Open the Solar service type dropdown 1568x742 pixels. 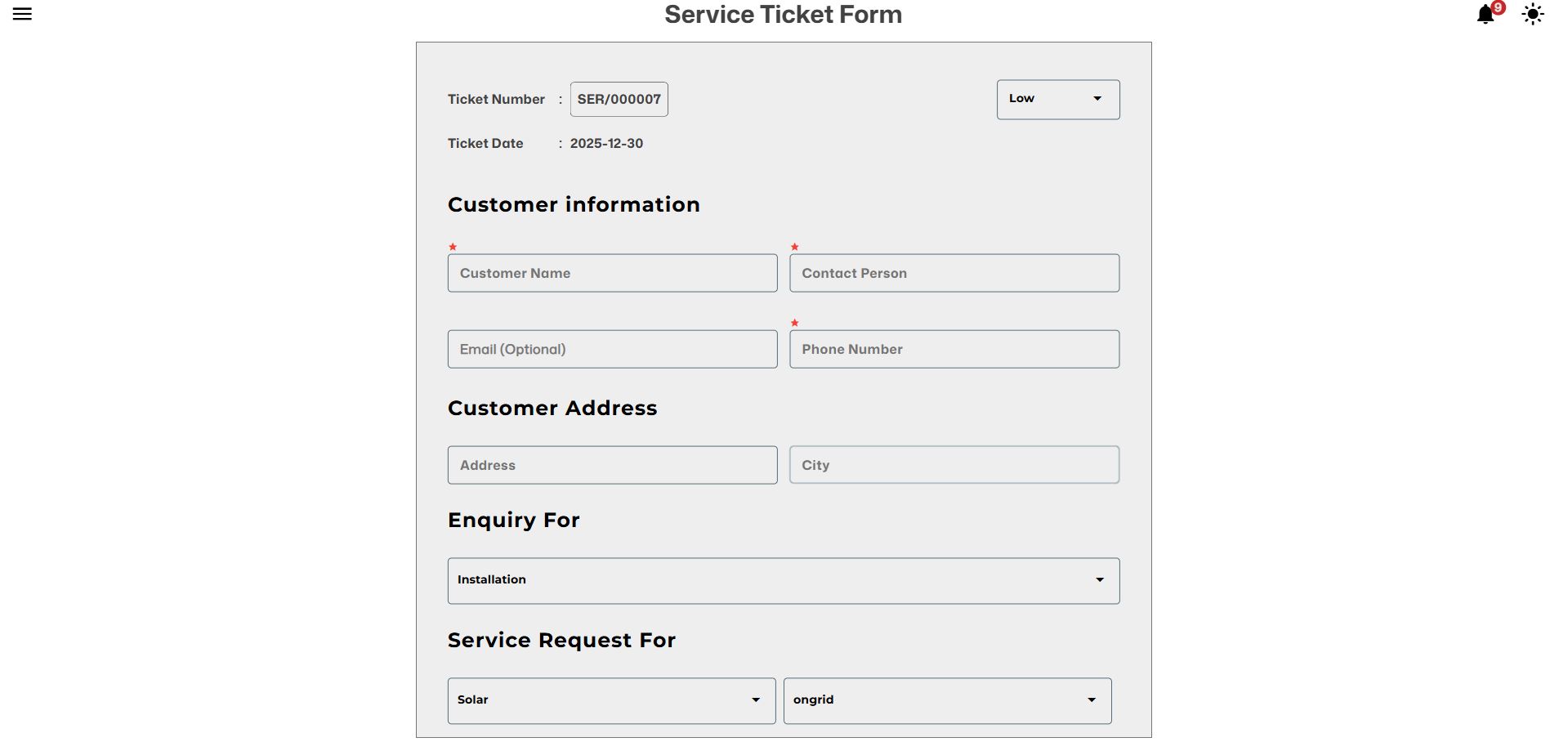coord(610,700)
